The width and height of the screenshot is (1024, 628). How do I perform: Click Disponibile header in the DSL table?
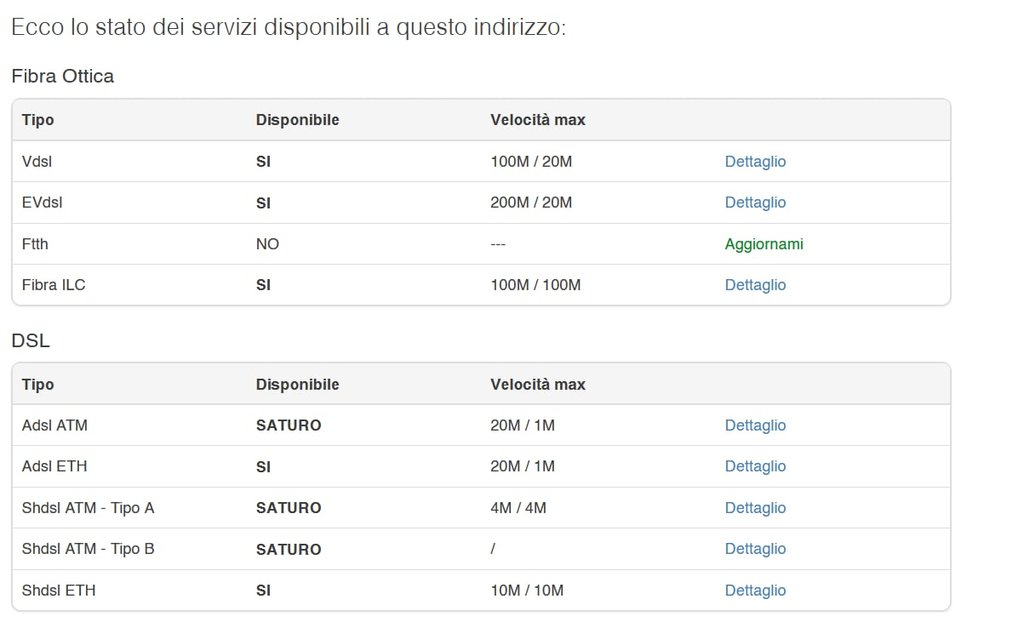pyautogui.click(x=297, y=384)
